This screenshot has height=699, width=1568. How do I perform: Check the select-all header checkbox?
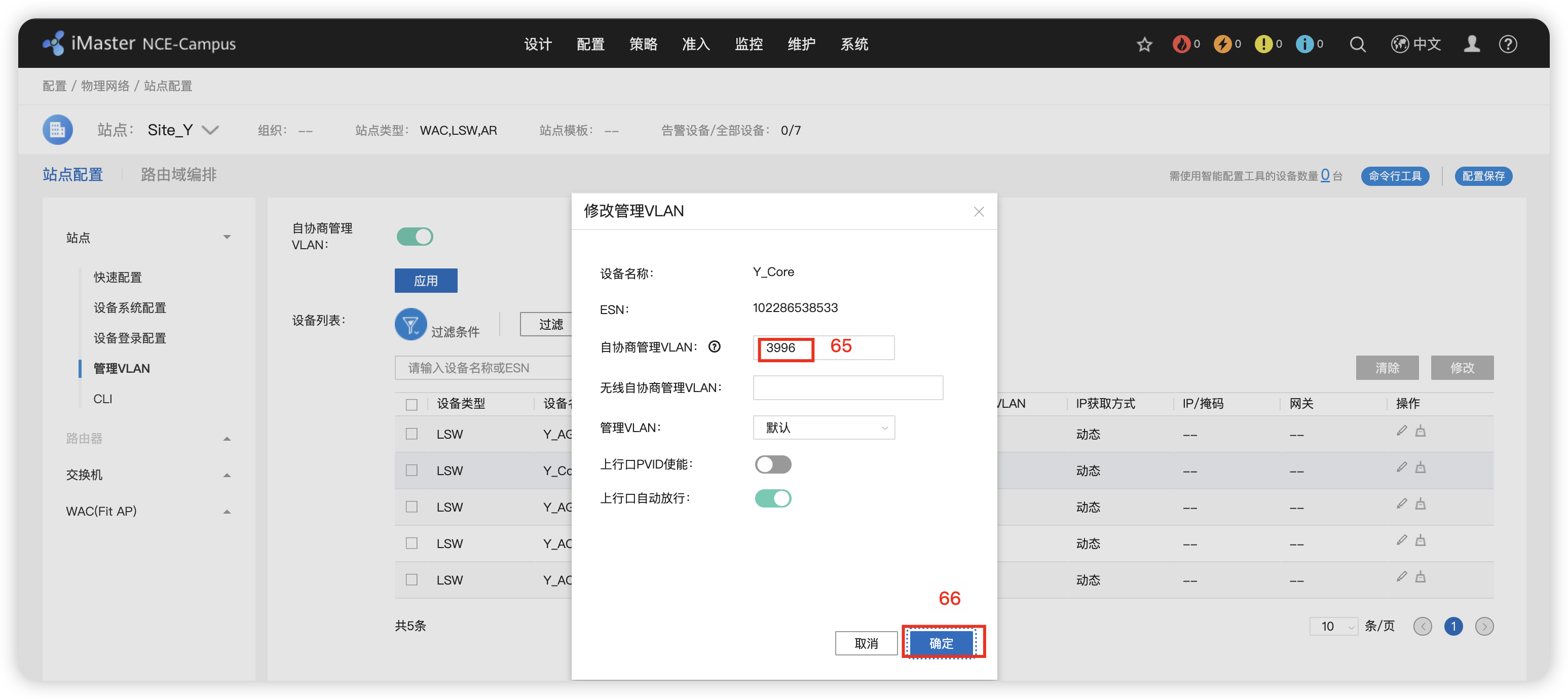click(412, 405)
